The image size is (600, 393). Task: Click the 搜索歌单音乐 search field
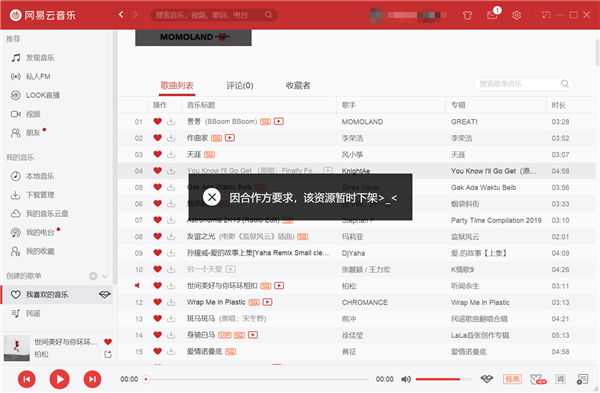click(x=523, y=84)
